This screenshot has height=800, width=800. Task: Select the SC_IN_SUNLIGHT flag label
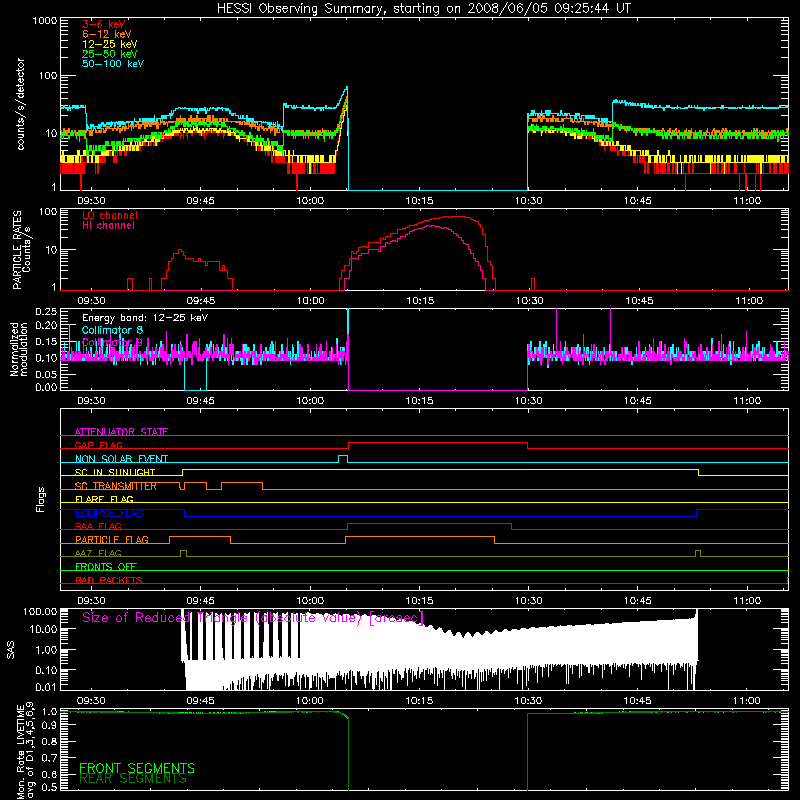115,472
